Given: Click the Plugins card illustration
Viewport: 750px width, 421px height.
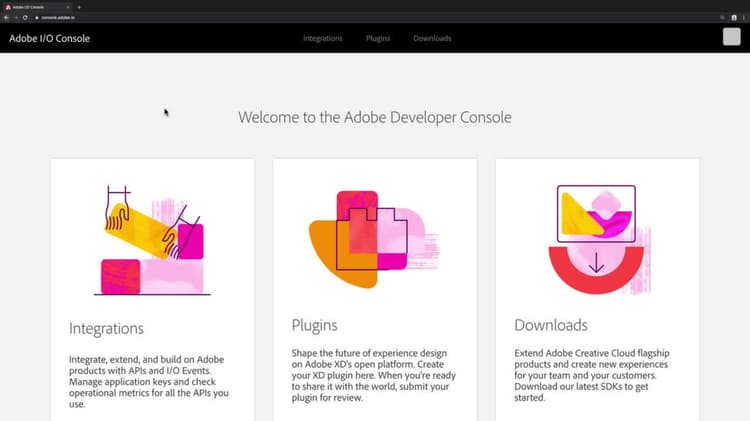Looking at the screenshot, I should (x=375, y=239).
